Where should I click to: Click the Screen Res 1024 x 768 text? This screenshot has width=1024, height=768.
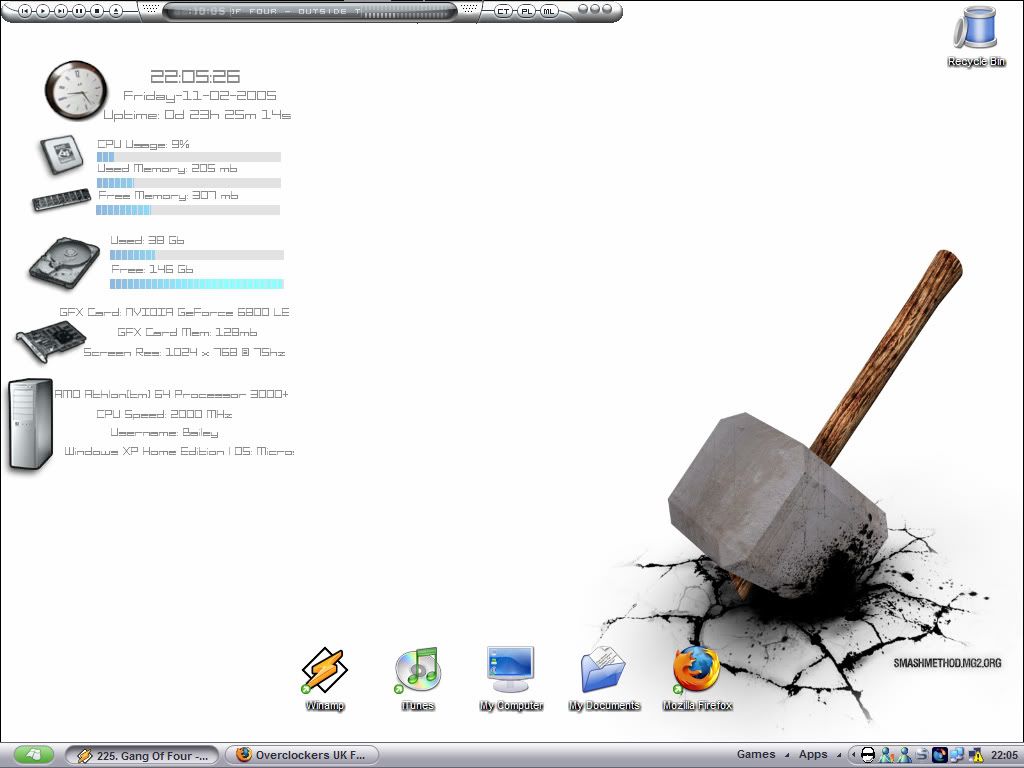click(x=184, y=352)
